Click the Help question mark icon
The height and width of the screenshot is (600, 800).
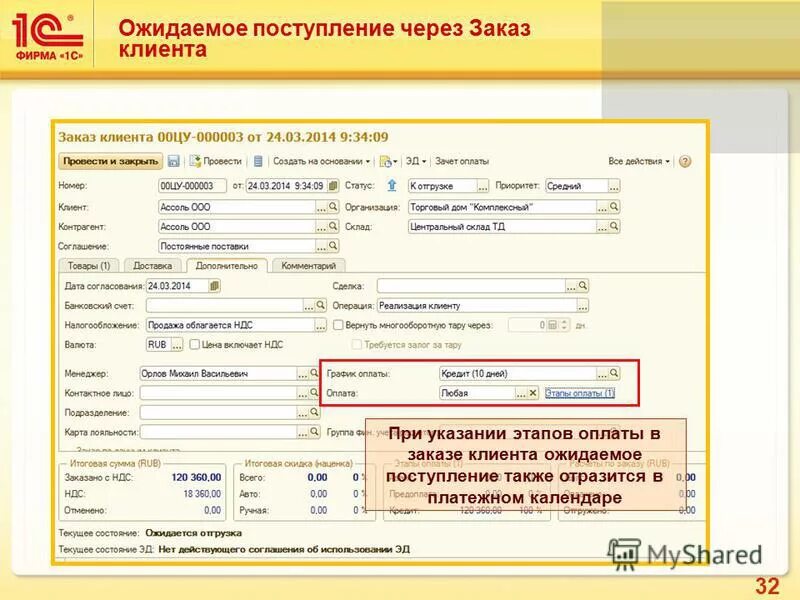click(685, 160)
